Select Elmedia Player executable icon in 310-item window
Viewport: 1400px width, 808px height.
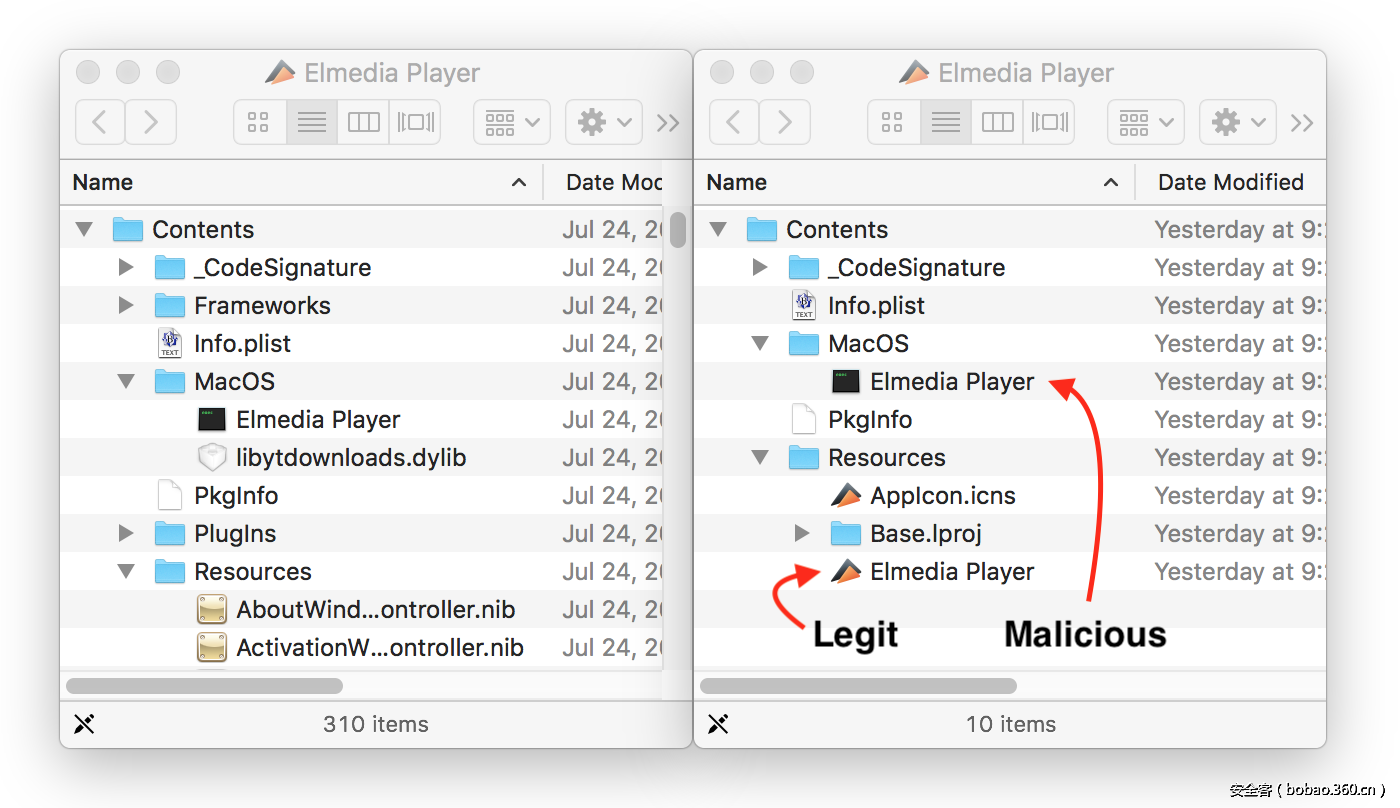tap(212, 420)
